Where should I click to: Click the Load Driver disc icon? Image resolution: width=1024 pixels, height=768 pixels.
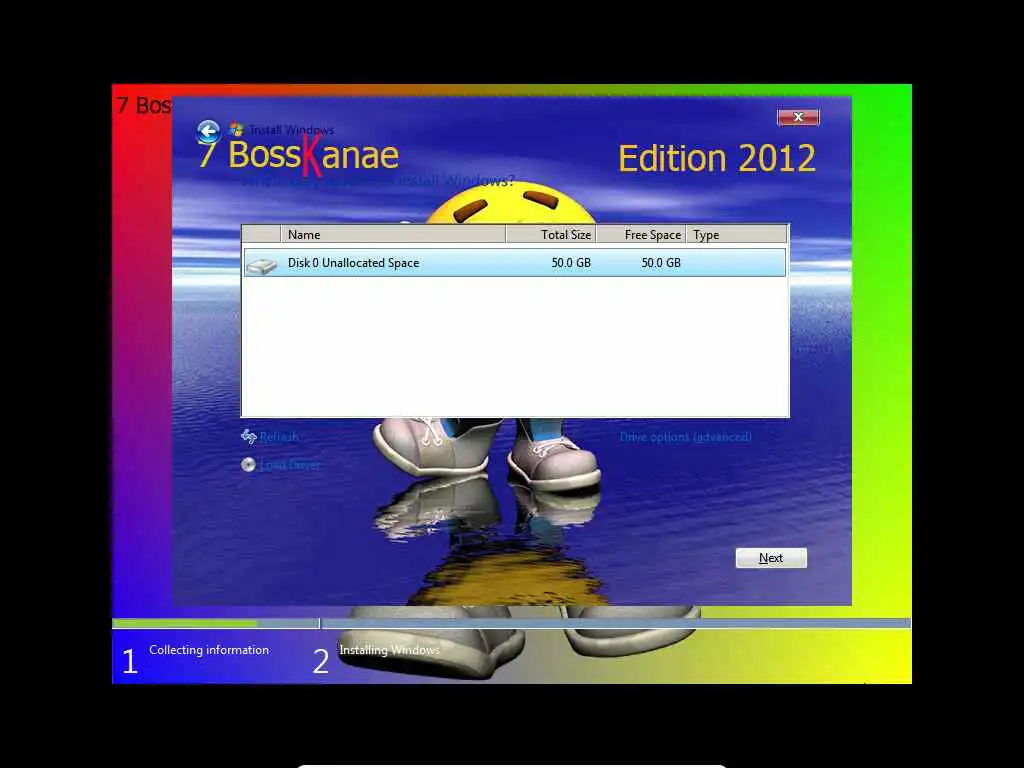[x=248, y=464]
